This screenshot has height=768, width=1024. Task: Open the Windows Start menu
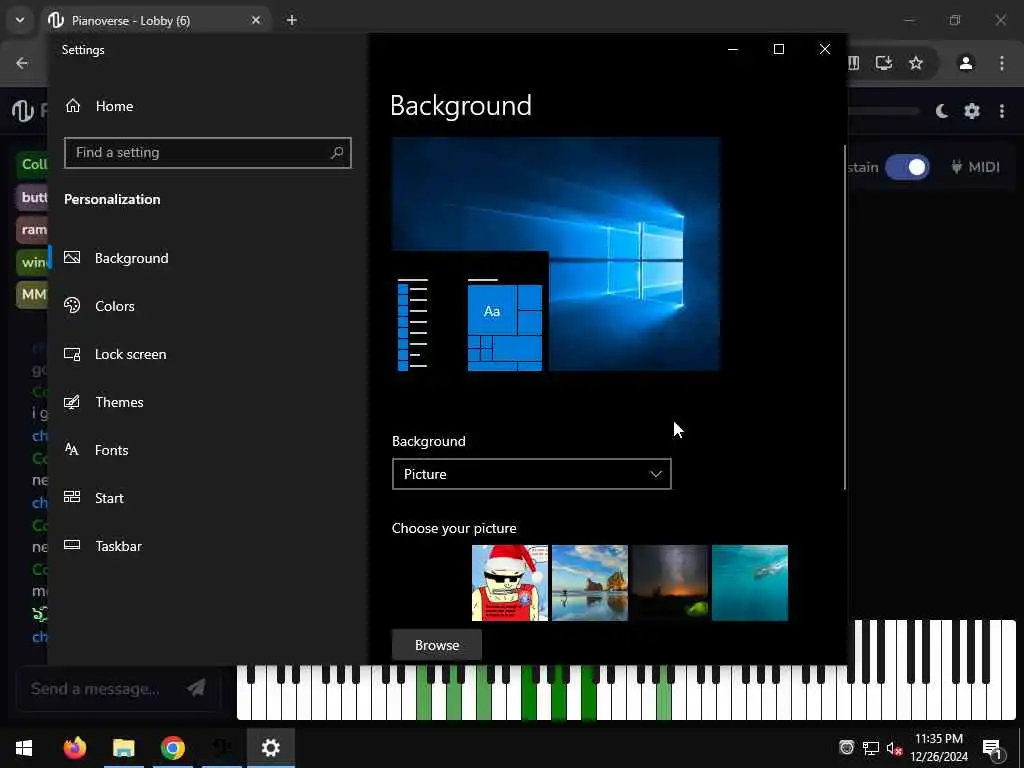[24, 748]
